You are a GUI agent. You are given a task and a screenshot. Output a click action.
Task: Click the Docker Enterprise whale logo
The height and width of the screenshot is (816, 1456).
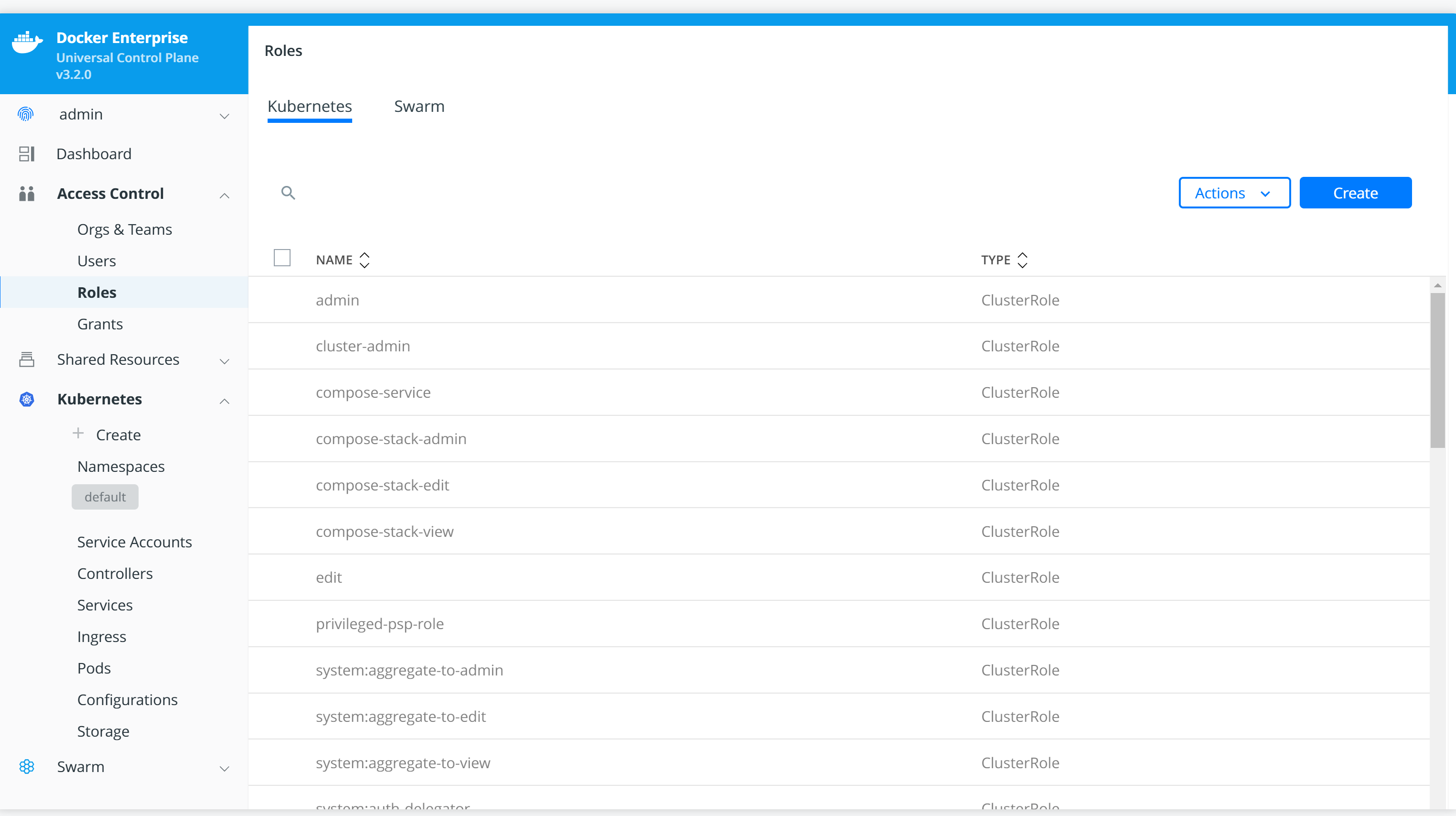click(26, 43)
